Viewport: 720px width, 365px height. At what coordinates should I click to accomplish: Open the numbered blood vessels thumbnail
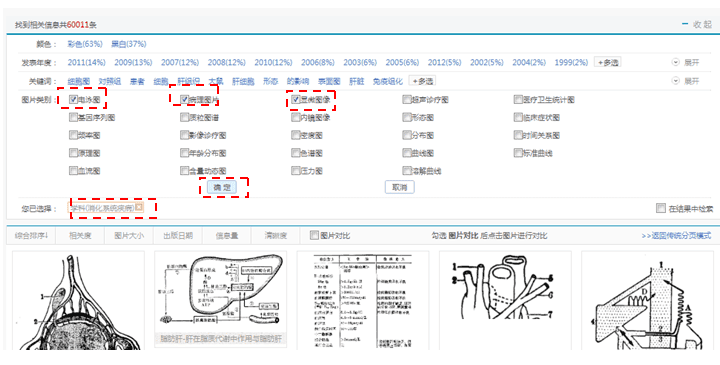(505, 301)
